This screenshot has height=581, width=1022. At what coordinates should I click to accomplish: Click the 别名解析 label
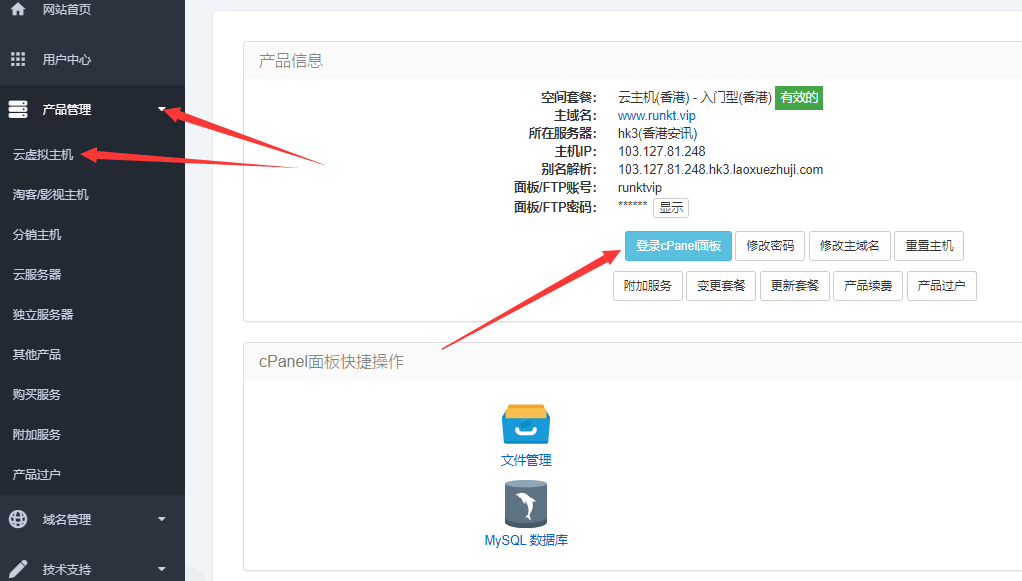(569, 170)
